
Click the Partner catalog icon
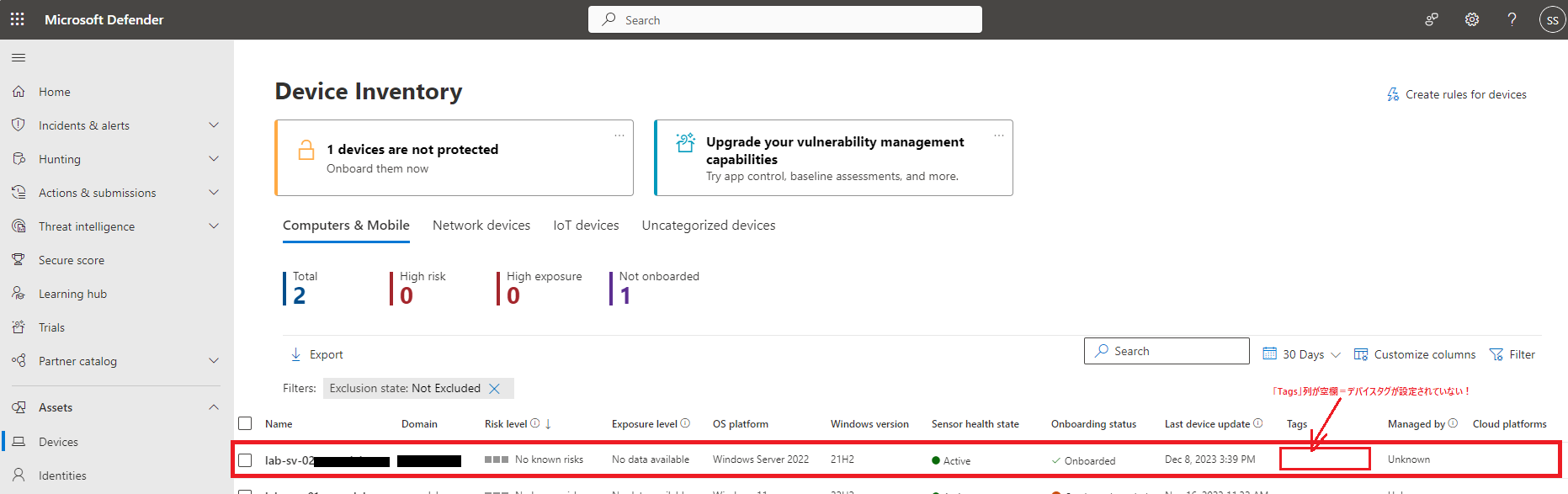19,360
